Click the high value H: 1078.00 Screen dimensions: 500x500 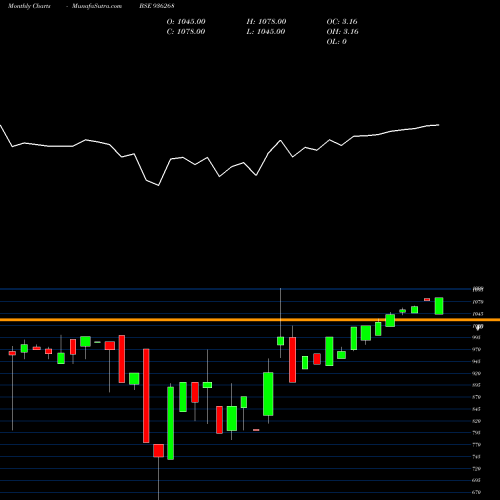266,22
